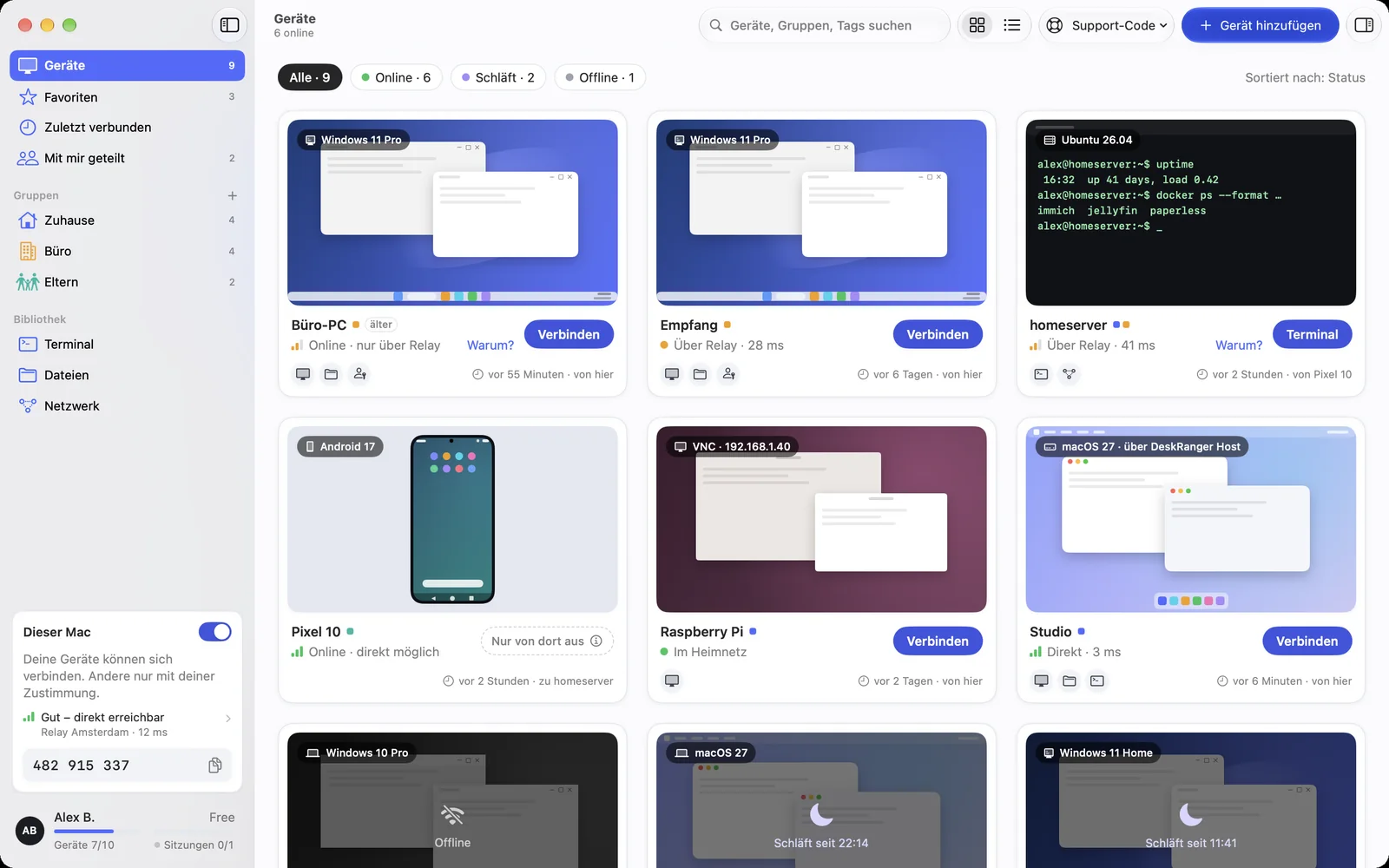Open Terminal in Bibliothek
Viewport: 1389px width, 868px height.
127,345
